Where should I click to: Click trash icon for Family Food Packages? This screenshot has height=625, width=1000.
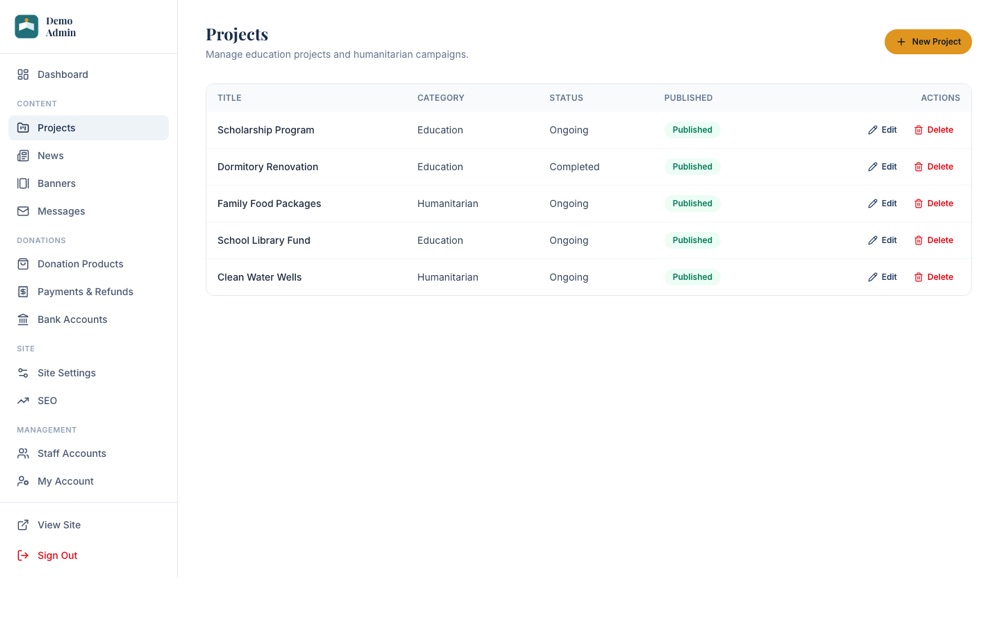(918, 203)
